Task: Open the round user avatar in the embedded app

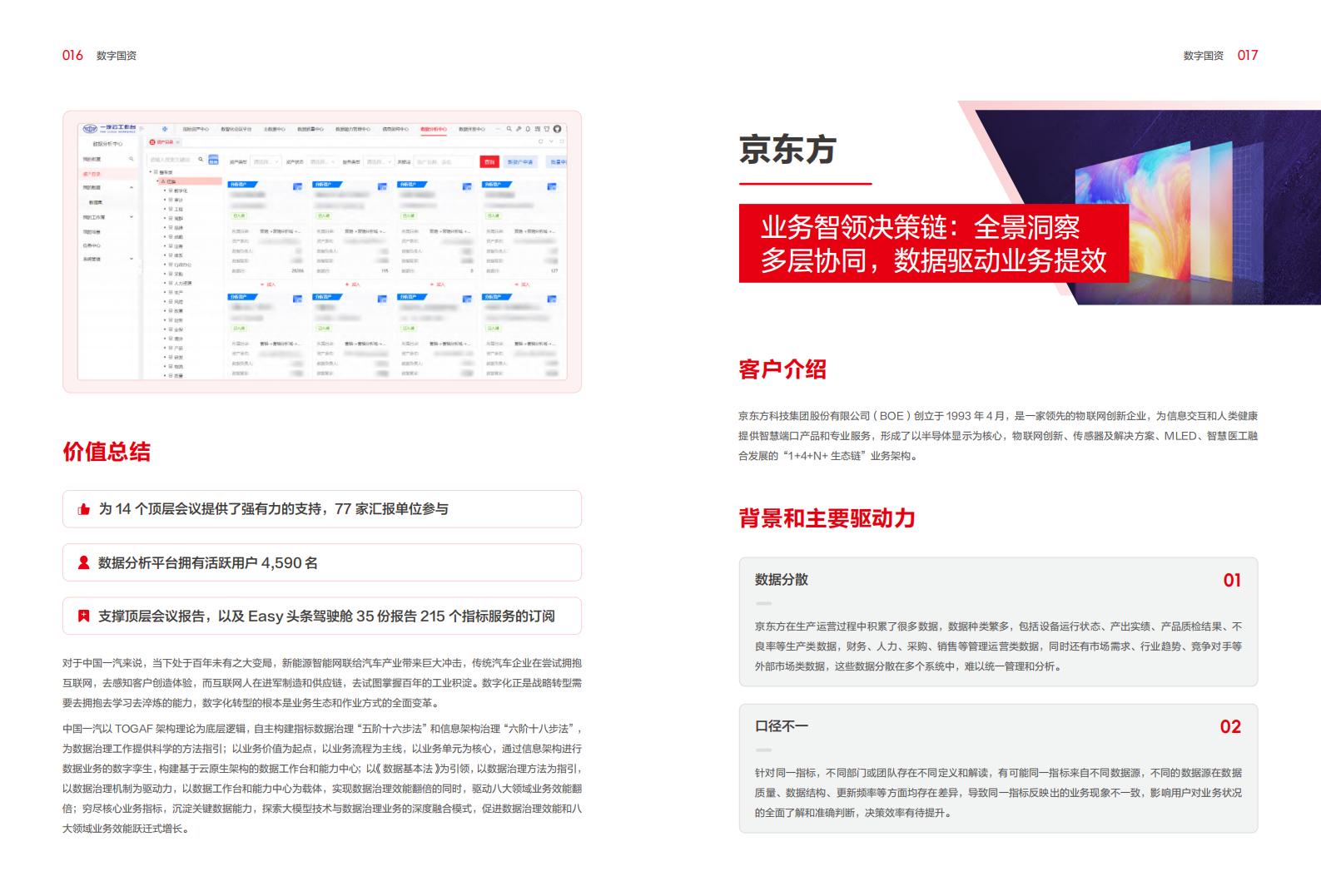Action: tap(558, 129)
